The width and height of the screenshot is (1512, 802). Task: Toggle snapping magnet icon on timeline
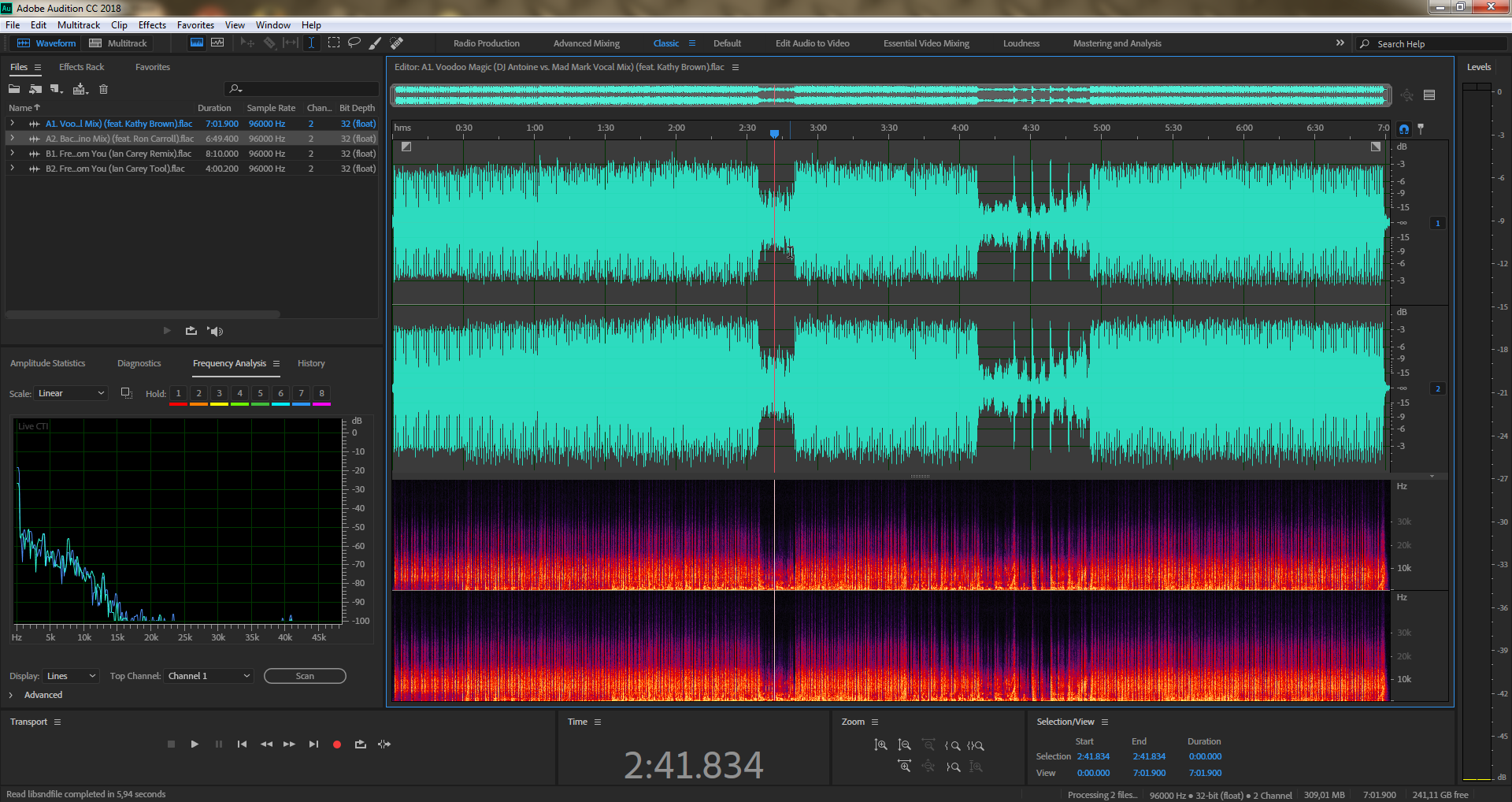[x=1404, y=129]
